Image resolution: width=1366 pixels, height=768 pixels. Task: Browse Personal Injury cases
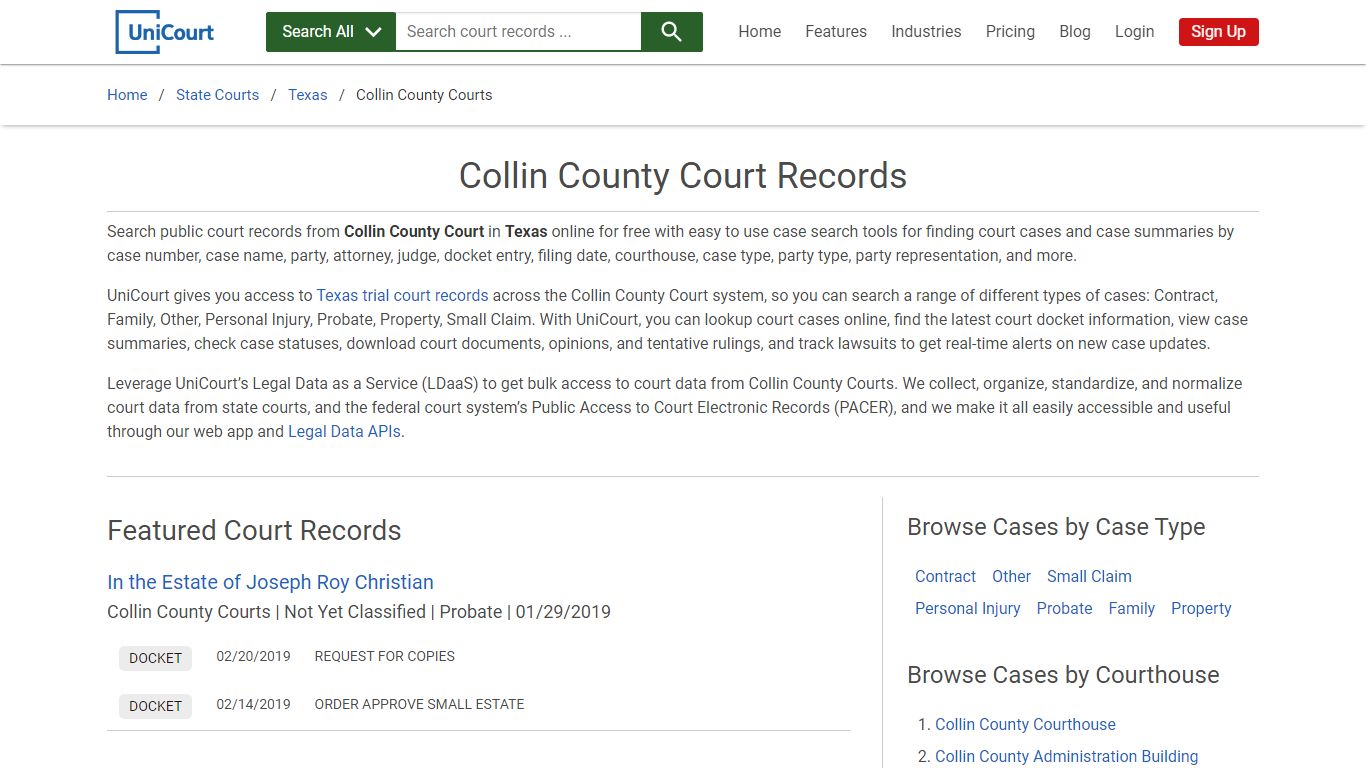coord(968,609)
